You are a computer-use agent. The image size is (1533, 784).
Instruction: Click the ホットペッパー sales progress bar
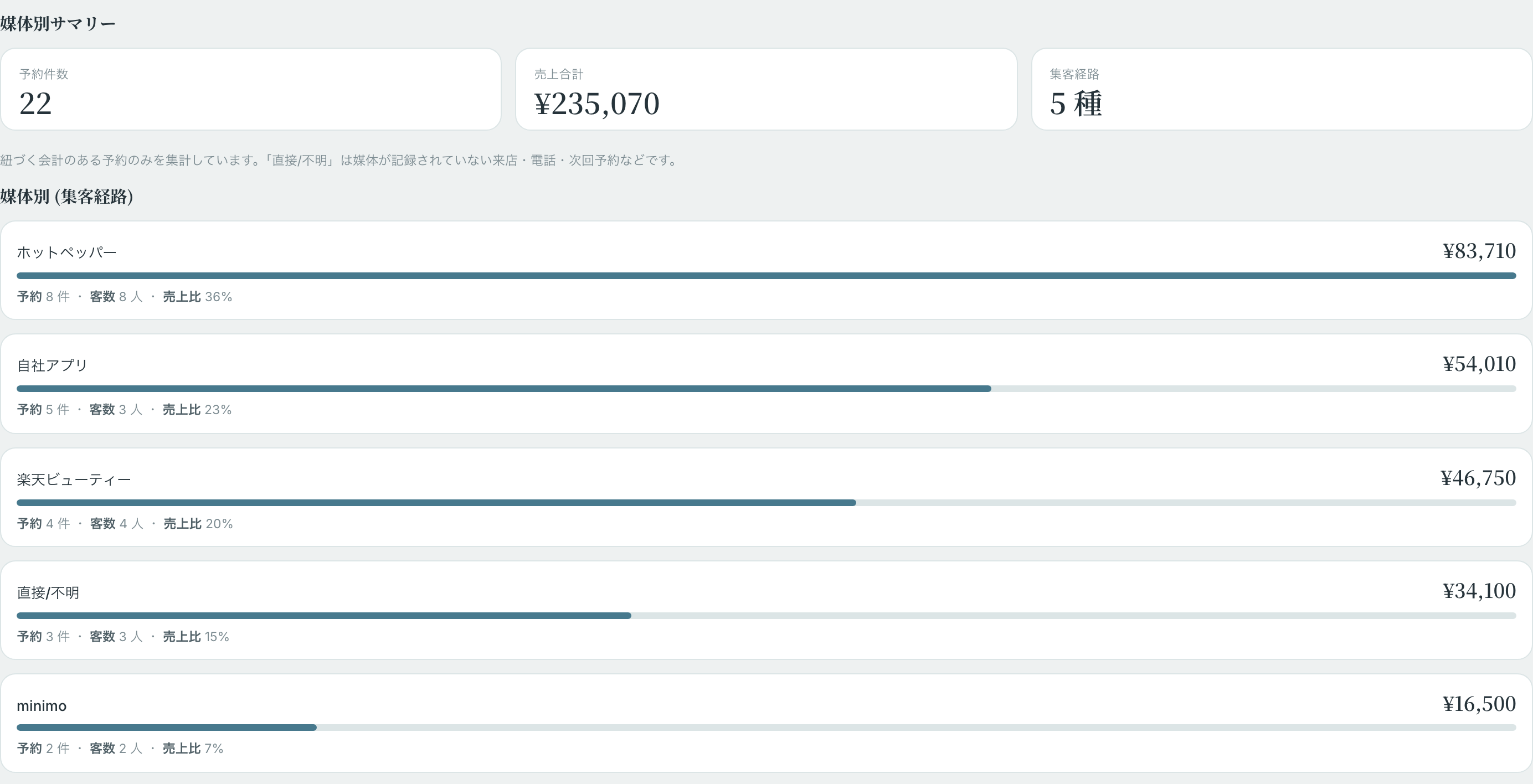pyautogui.click(x=766, y=275)
